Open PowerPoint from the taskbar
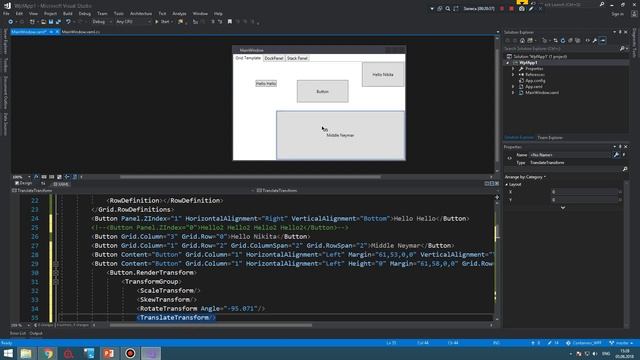This screenshot has width=640, height=360. click(109, 353)
